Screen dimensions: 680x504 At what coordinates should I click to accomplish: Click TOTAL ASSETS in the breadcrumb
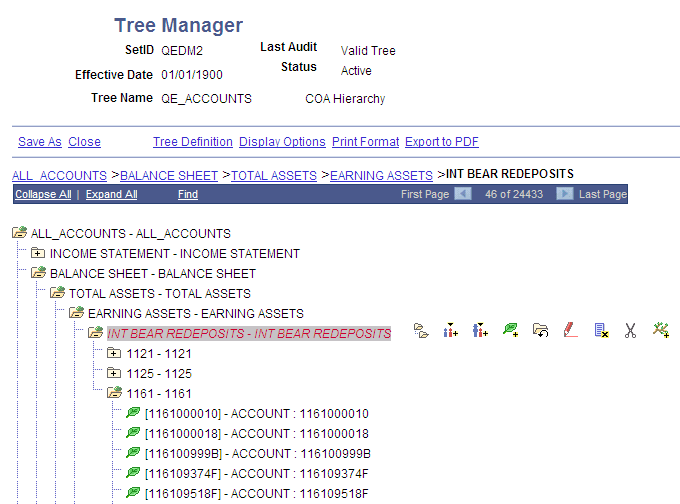pyautogui.click(x=274, y=176)
